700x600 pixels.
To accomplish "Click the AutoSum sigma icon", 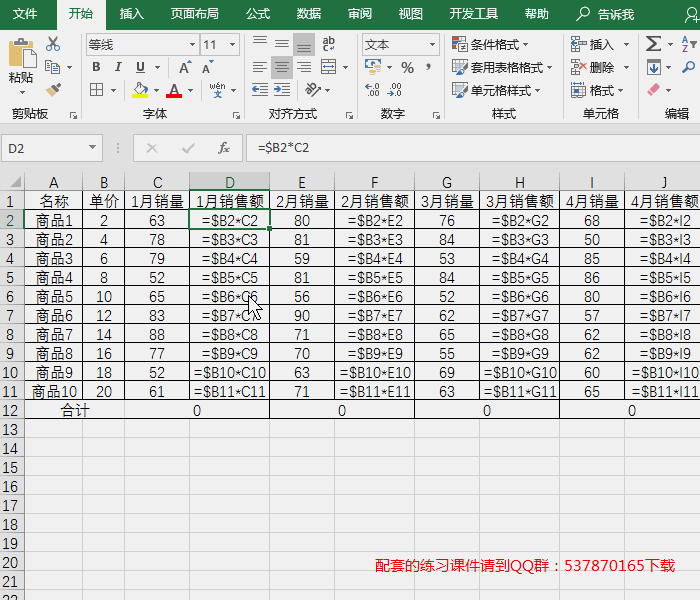I will [653, 45].
